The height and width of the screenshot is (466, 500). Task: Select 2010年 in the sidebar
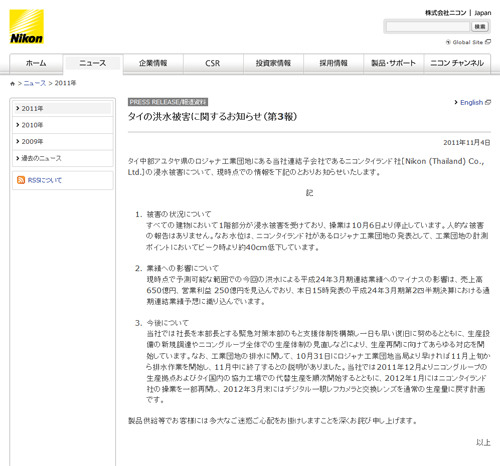63,125
